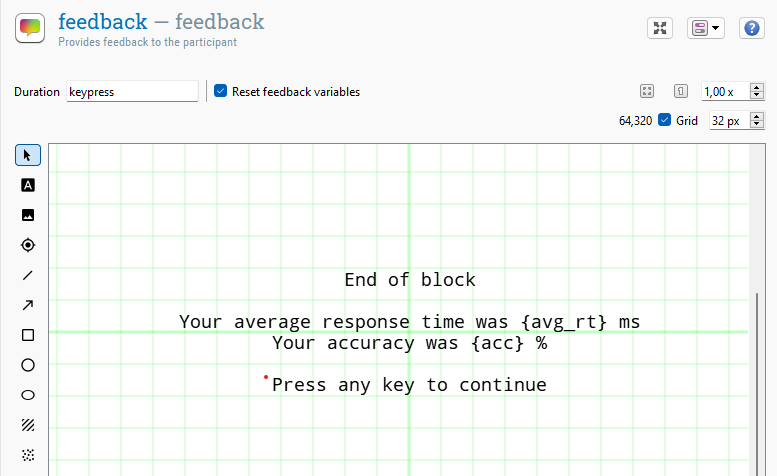The height and width of the screenshot is (476, 777).
Task: Click the zoom-to-fit button
Action: tap(647, 91)
